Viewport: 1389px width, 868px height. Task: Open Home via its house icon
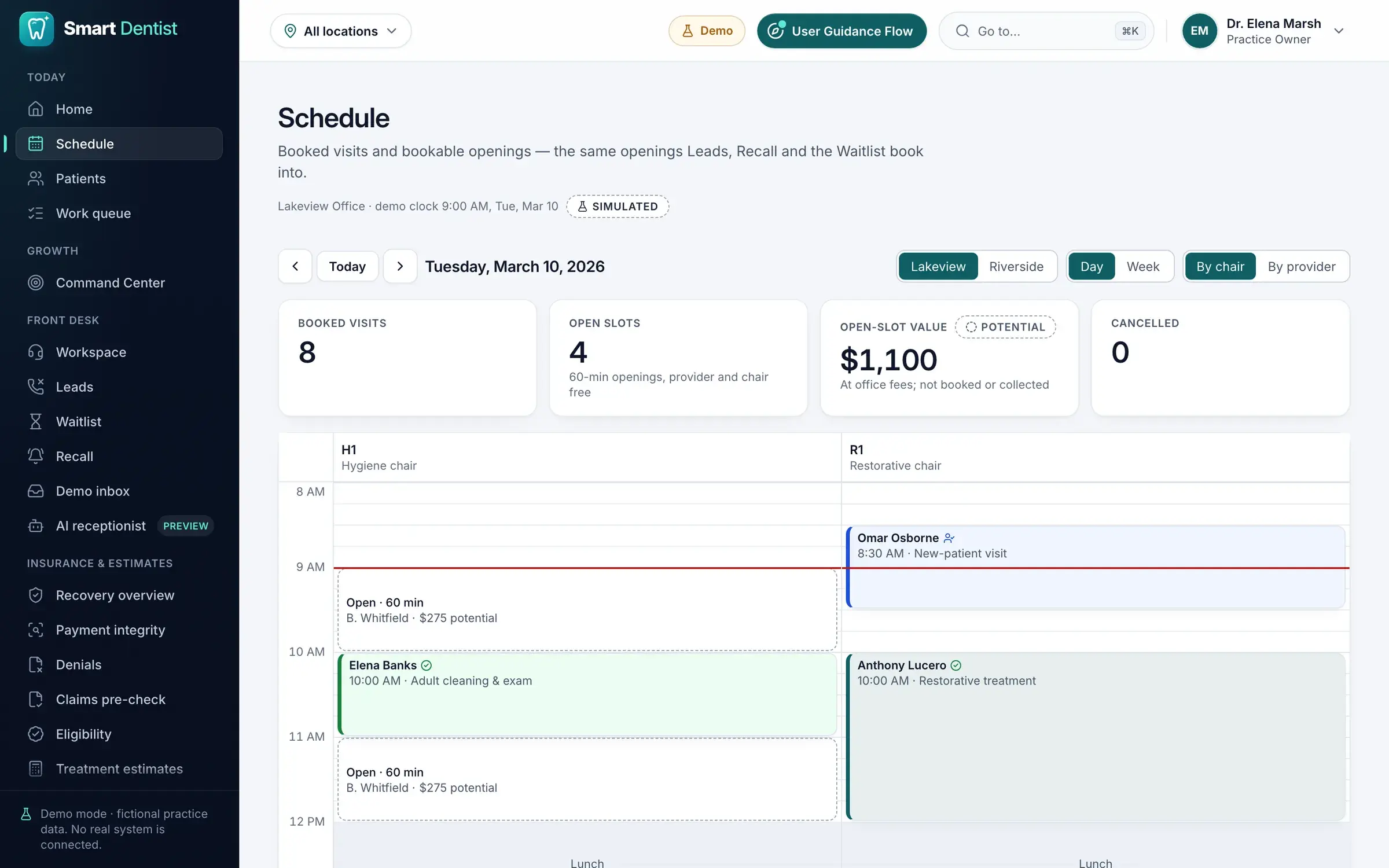pos(36,109)
